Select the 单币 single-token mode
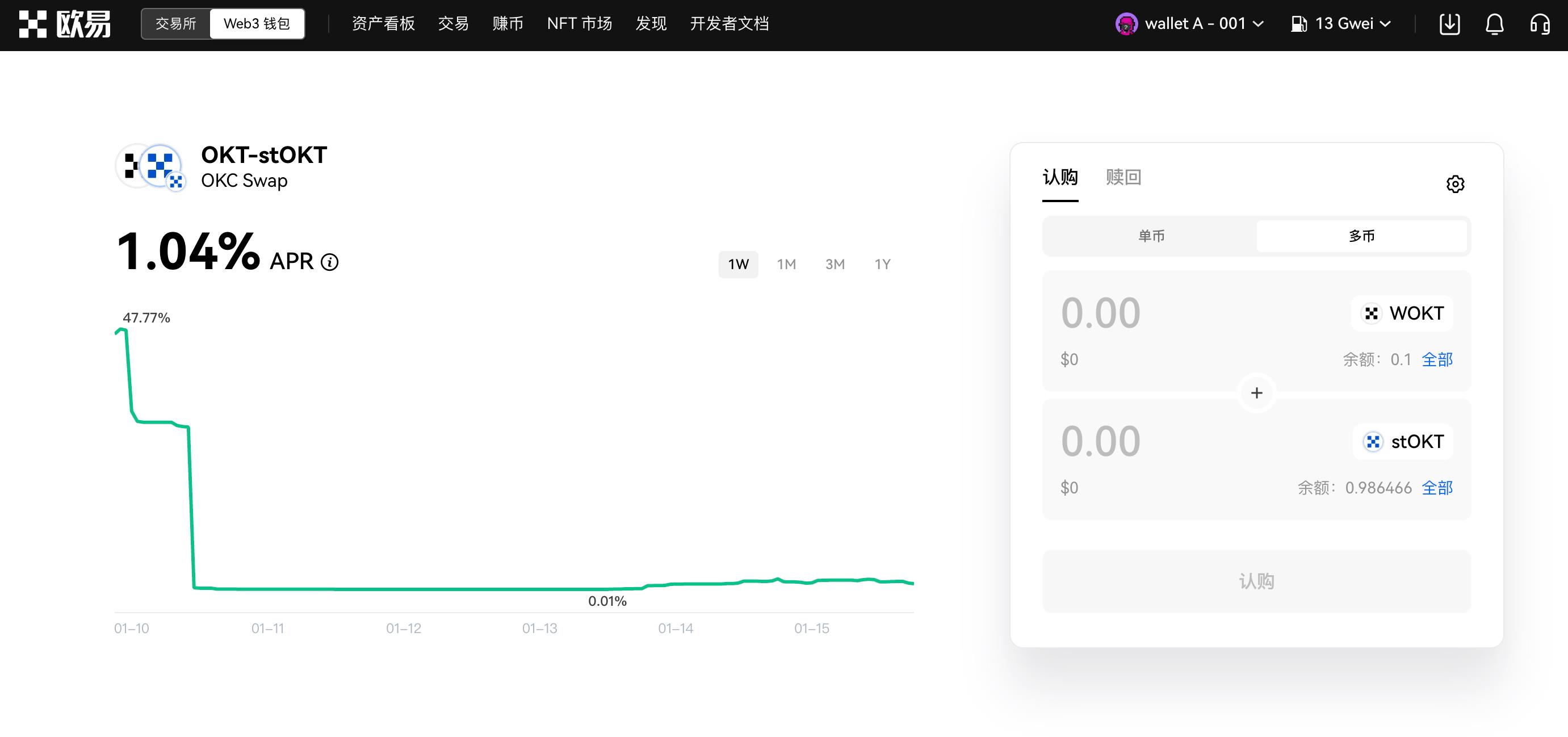The image size is (1568, 737). (x=1152, y=236)
